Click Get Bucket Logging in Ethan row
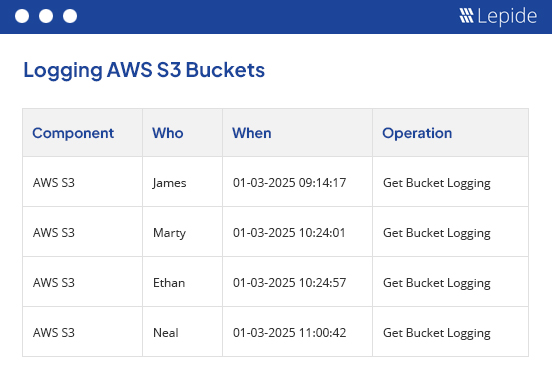The width and height of the screenshot is (552, 380). (x=437, y=283)
